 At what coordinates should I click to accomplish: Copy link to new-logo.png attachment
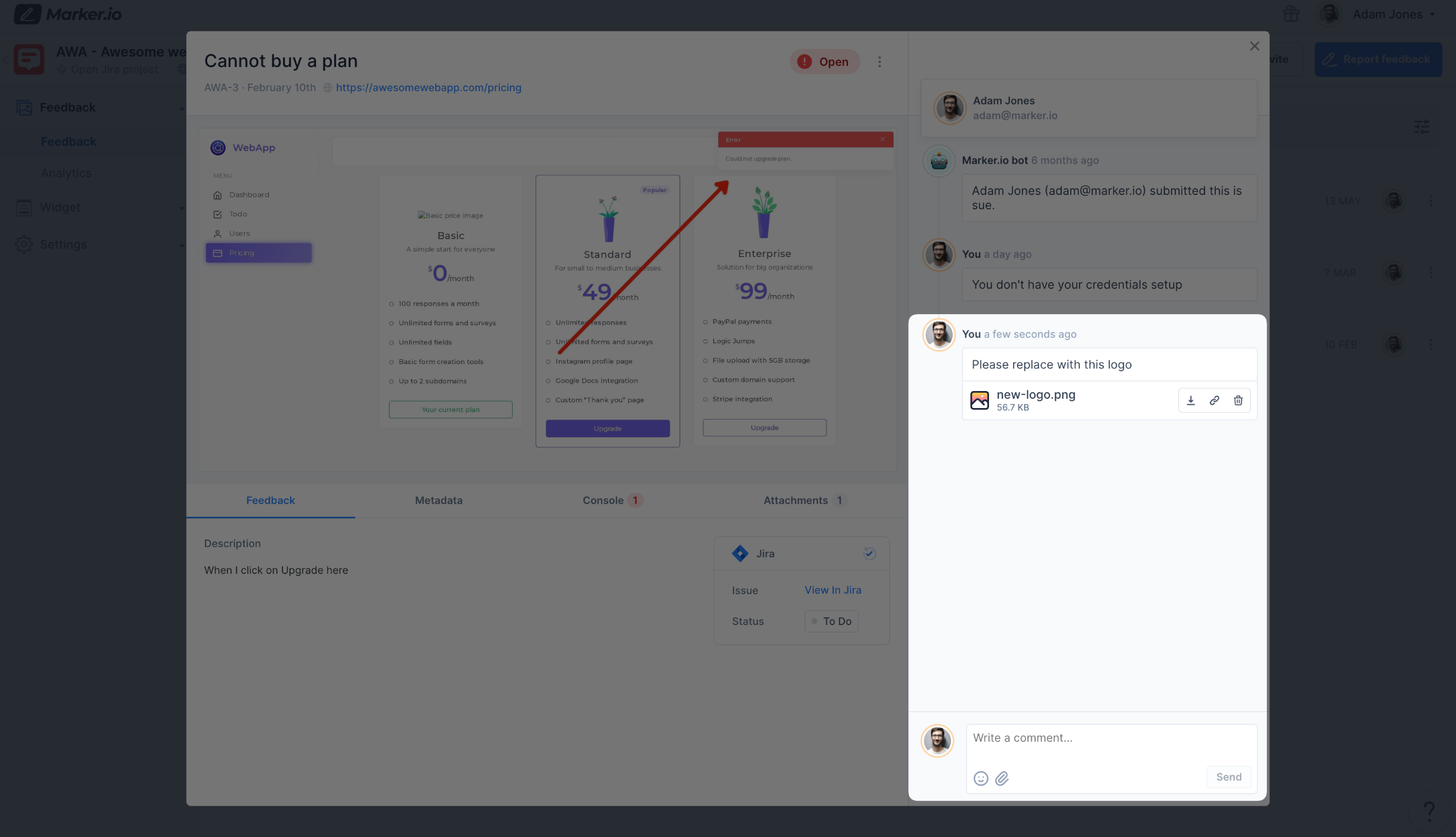[1214, 400]
